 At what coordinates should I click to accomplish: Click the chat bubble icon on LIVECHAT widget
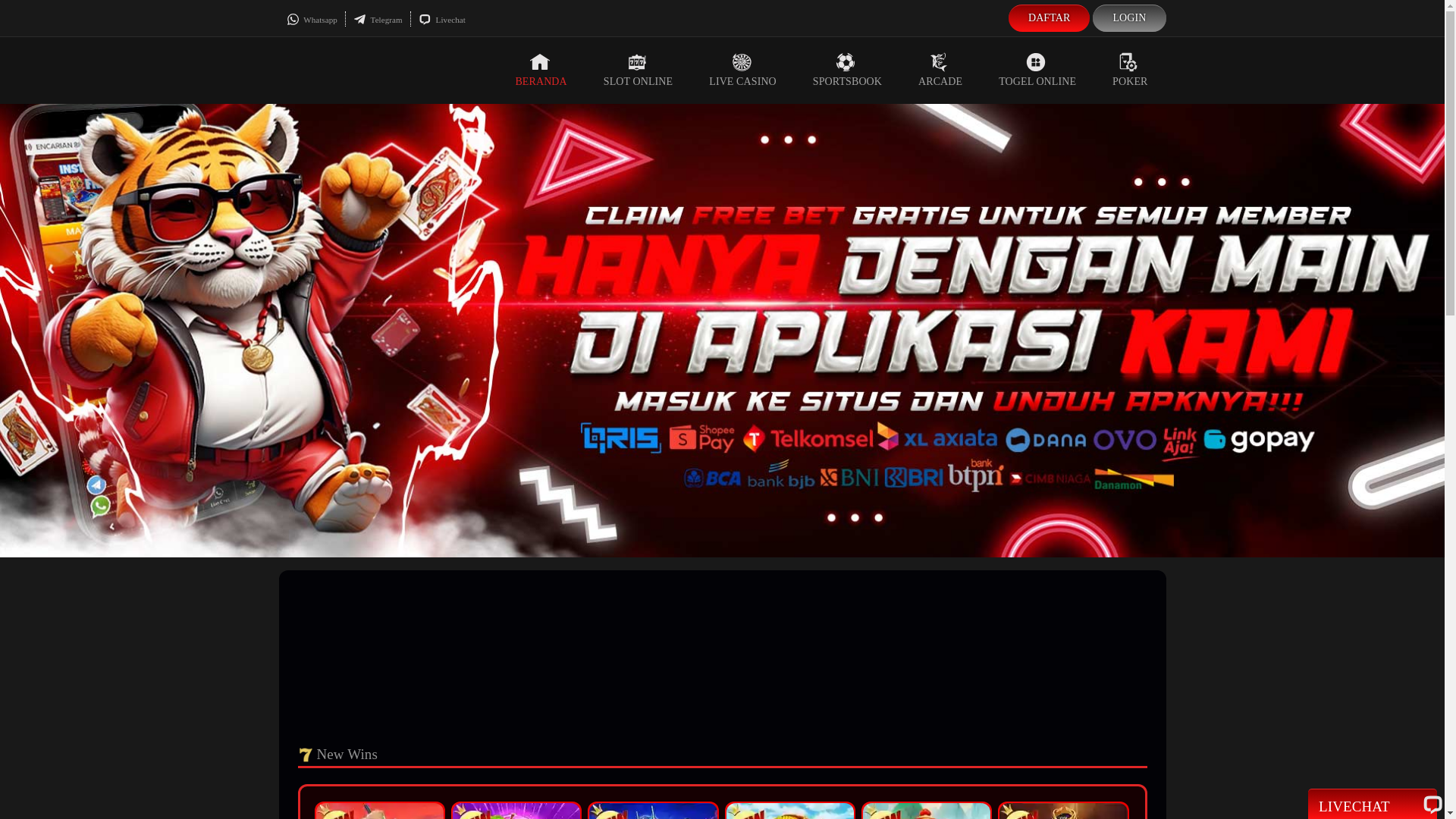pos(1432,805)
